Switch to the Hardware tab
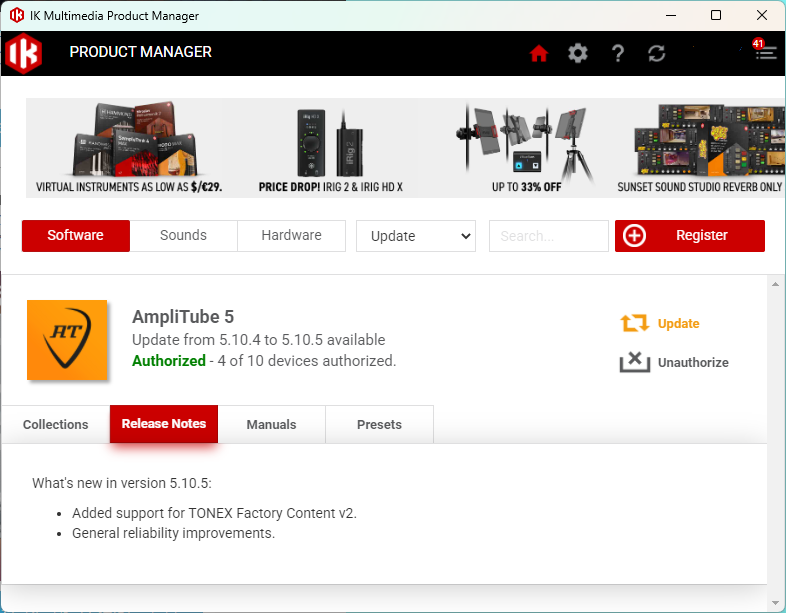The image size is (786, 613). click(x=292, y=236)
